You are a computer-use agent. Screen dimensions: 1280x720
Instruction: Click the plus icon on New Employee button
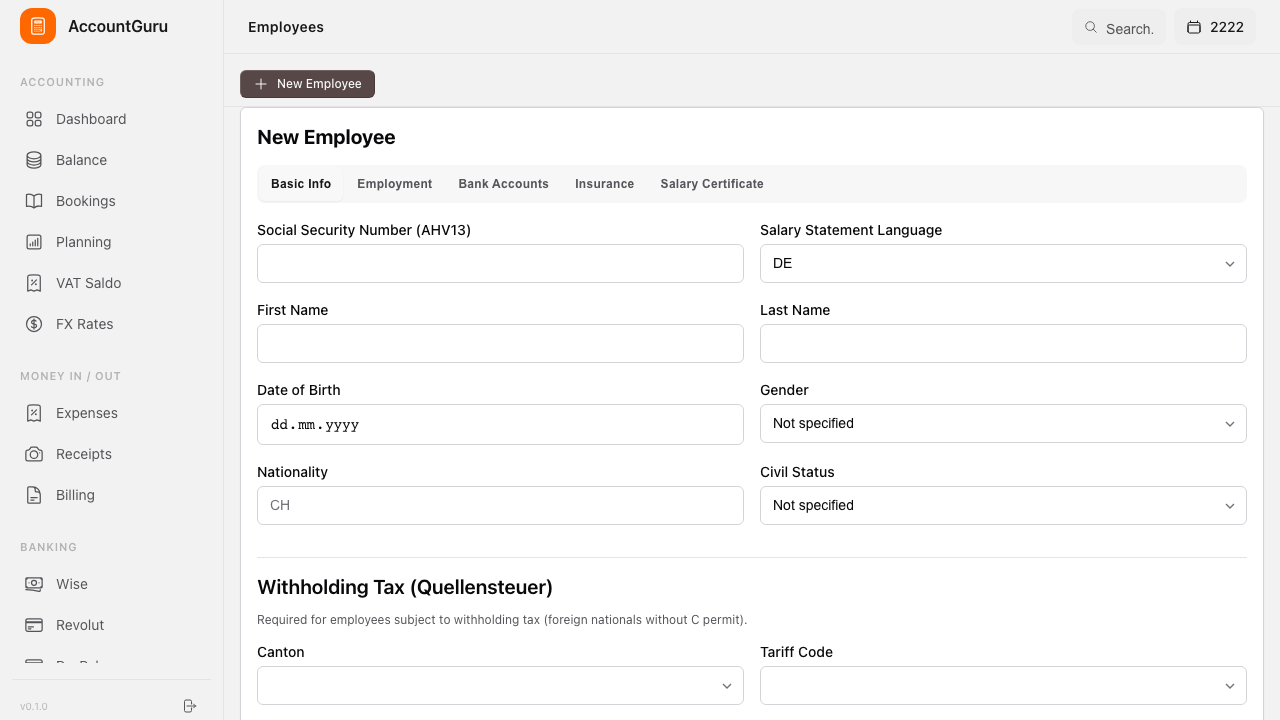(x=261, y=84)
